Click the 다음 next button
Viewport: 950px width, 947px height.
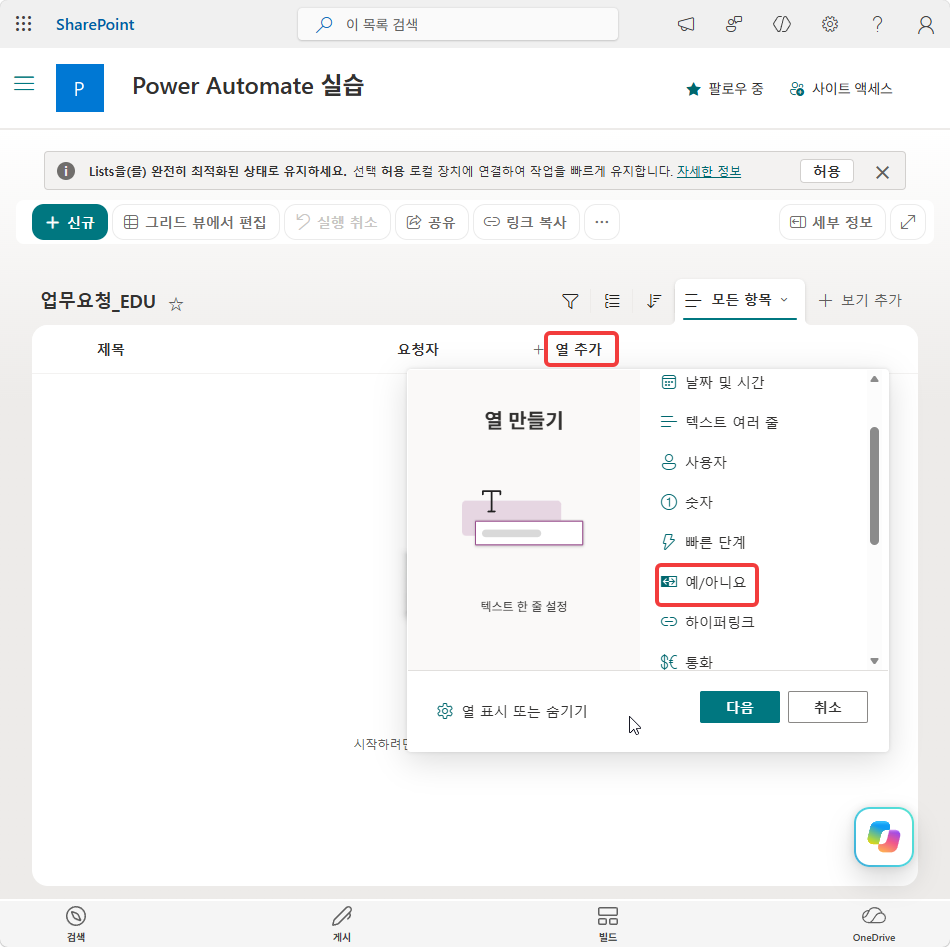click(x=740, y=707)
